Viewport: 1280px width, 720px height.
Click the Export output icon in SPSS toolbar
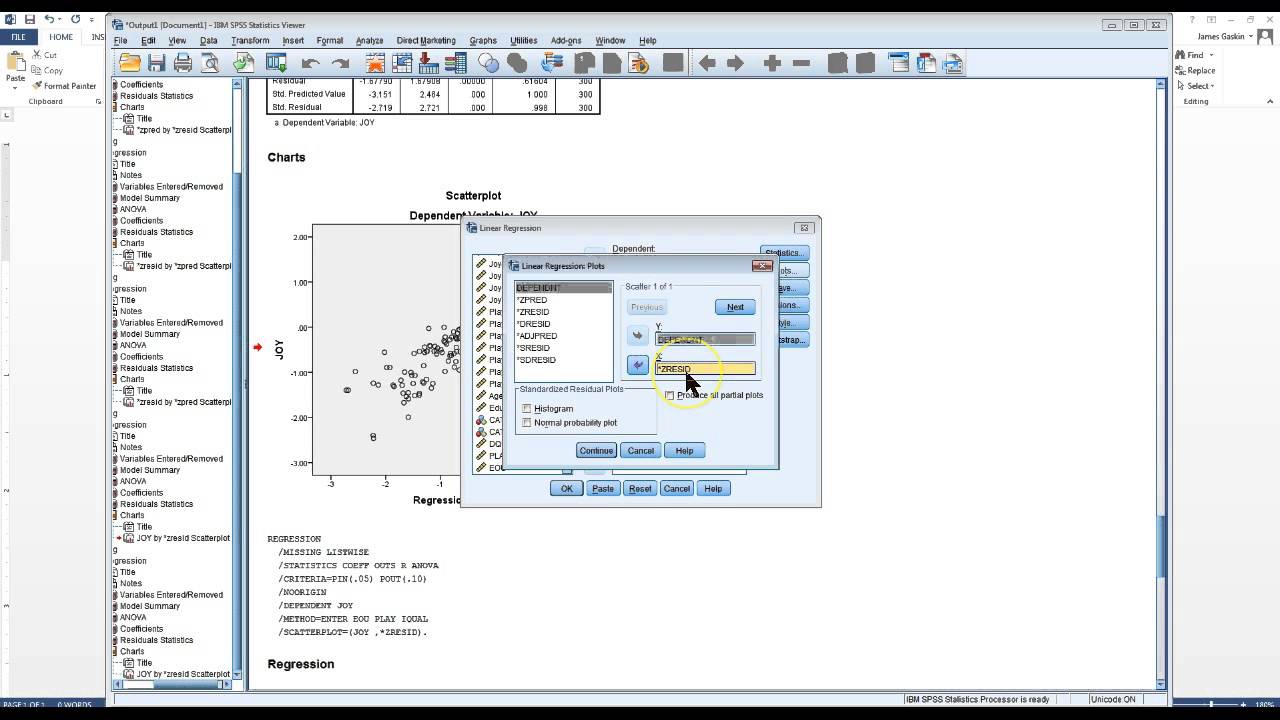[x=244, y=63]
